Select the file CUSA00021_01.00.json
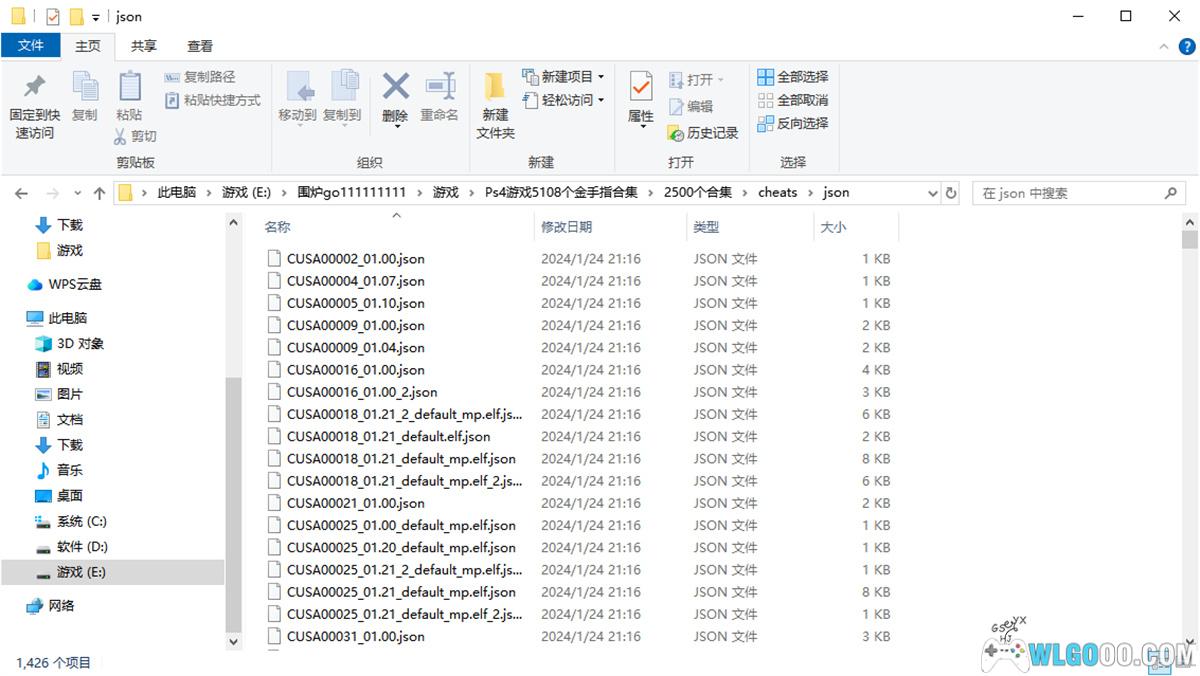The width and height of the screenshot is (1200, 676). 355,503
